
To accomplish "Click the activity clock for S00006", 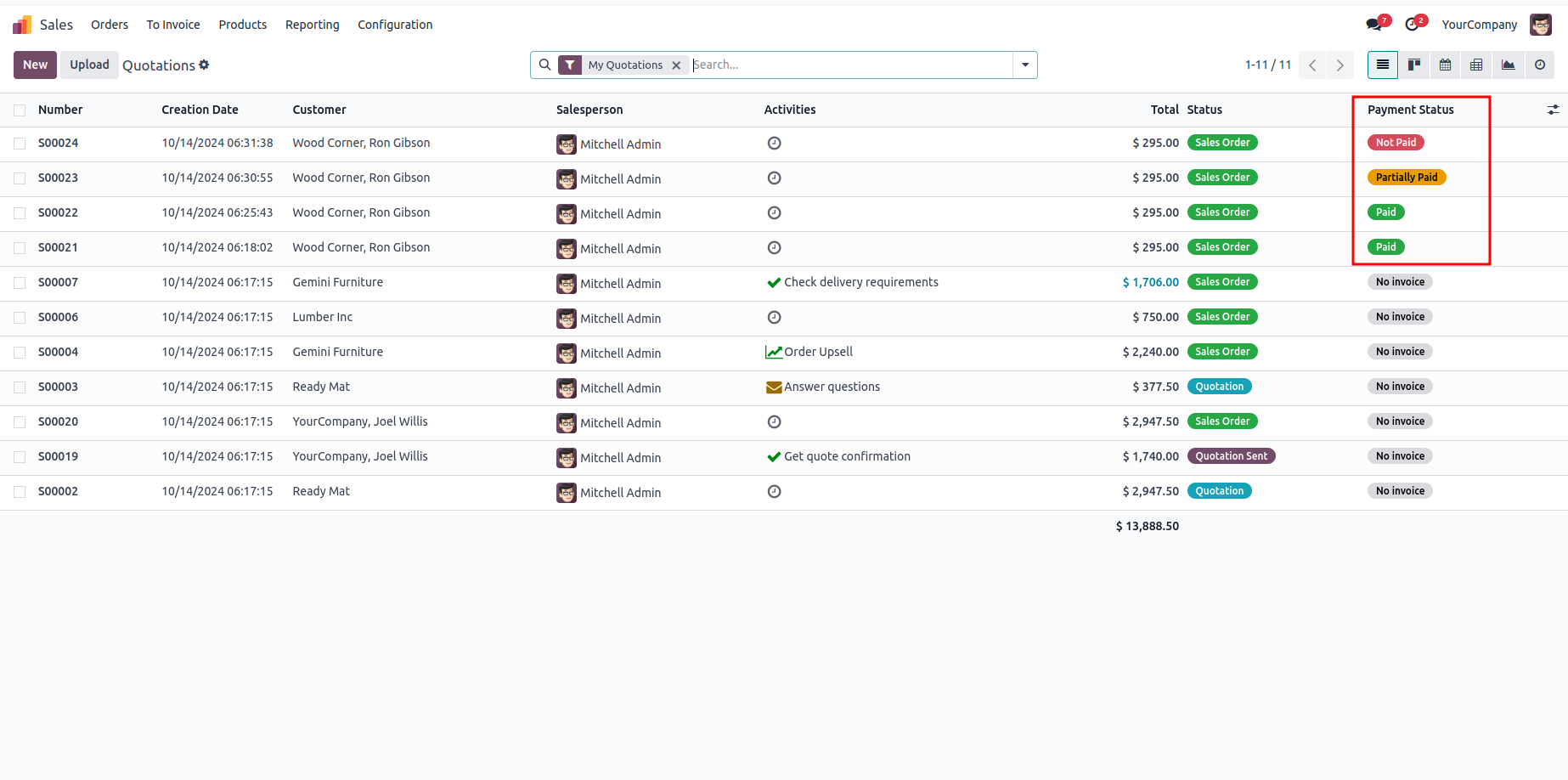I will click(774, 317).
